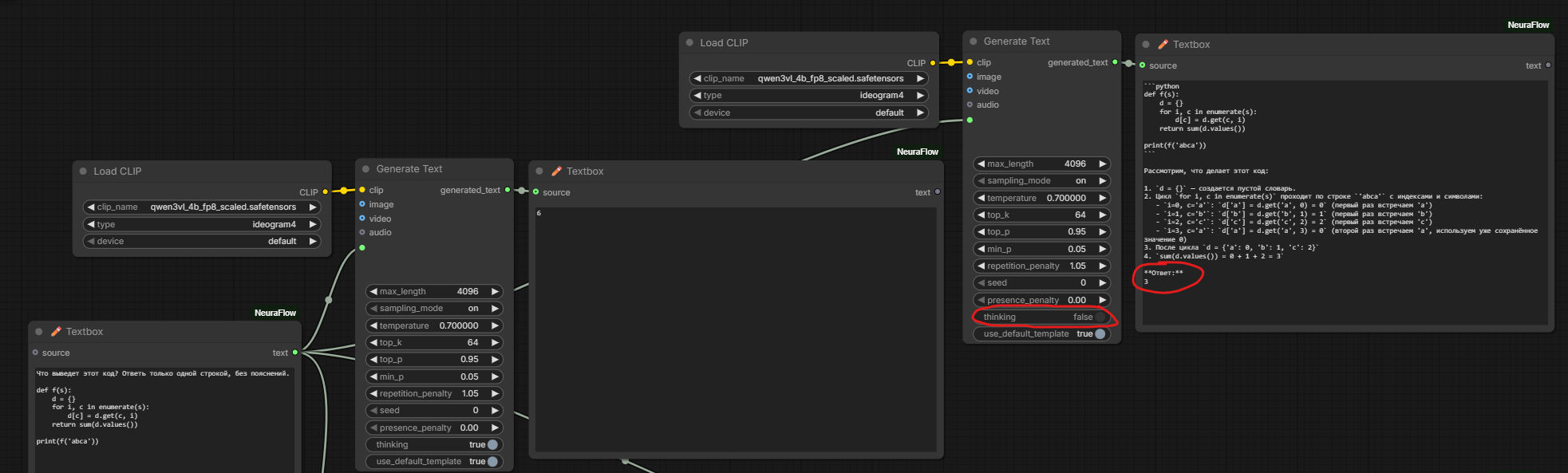Click source input port of Textbox showing "6"

click(x=536, y=191)
